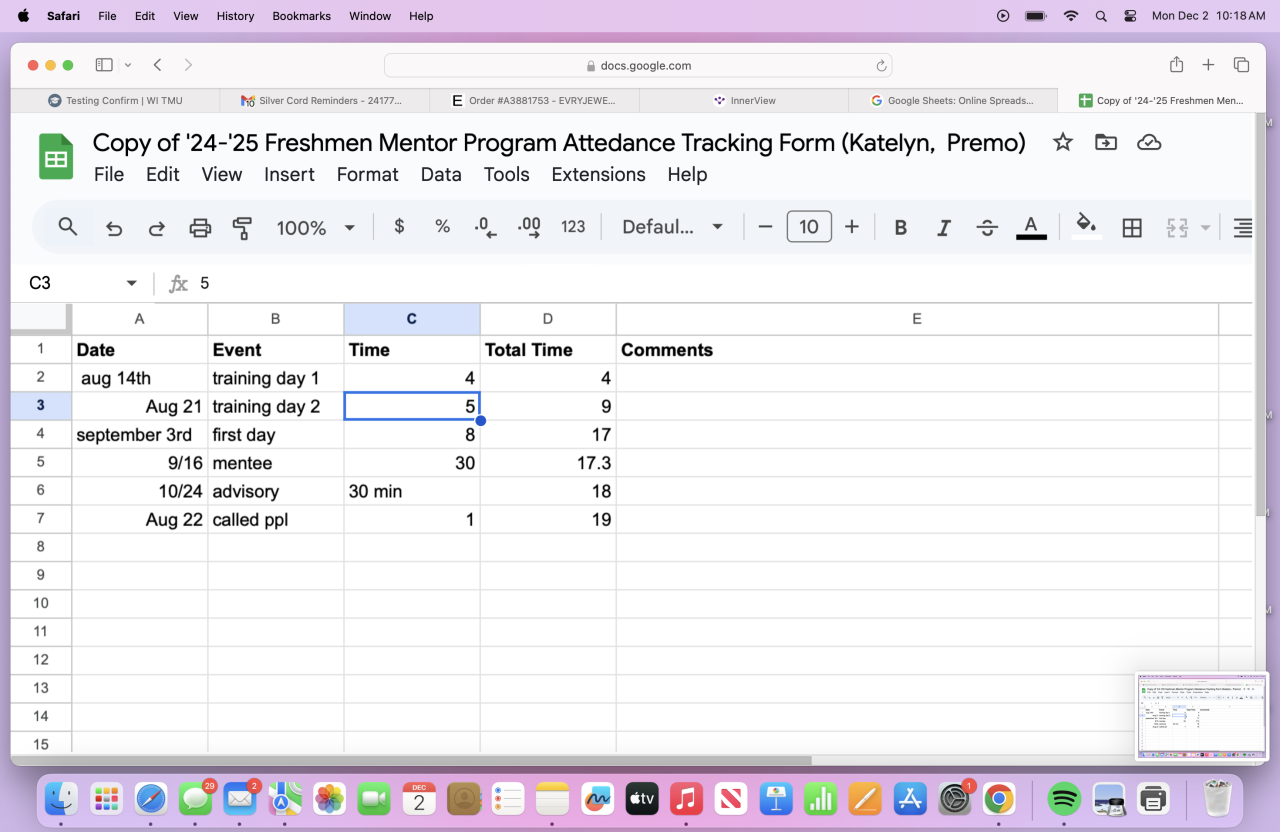This screenshot has width=1280, height=832.
Task: Open the Data menu in Sheets
Action: point(441,174)
